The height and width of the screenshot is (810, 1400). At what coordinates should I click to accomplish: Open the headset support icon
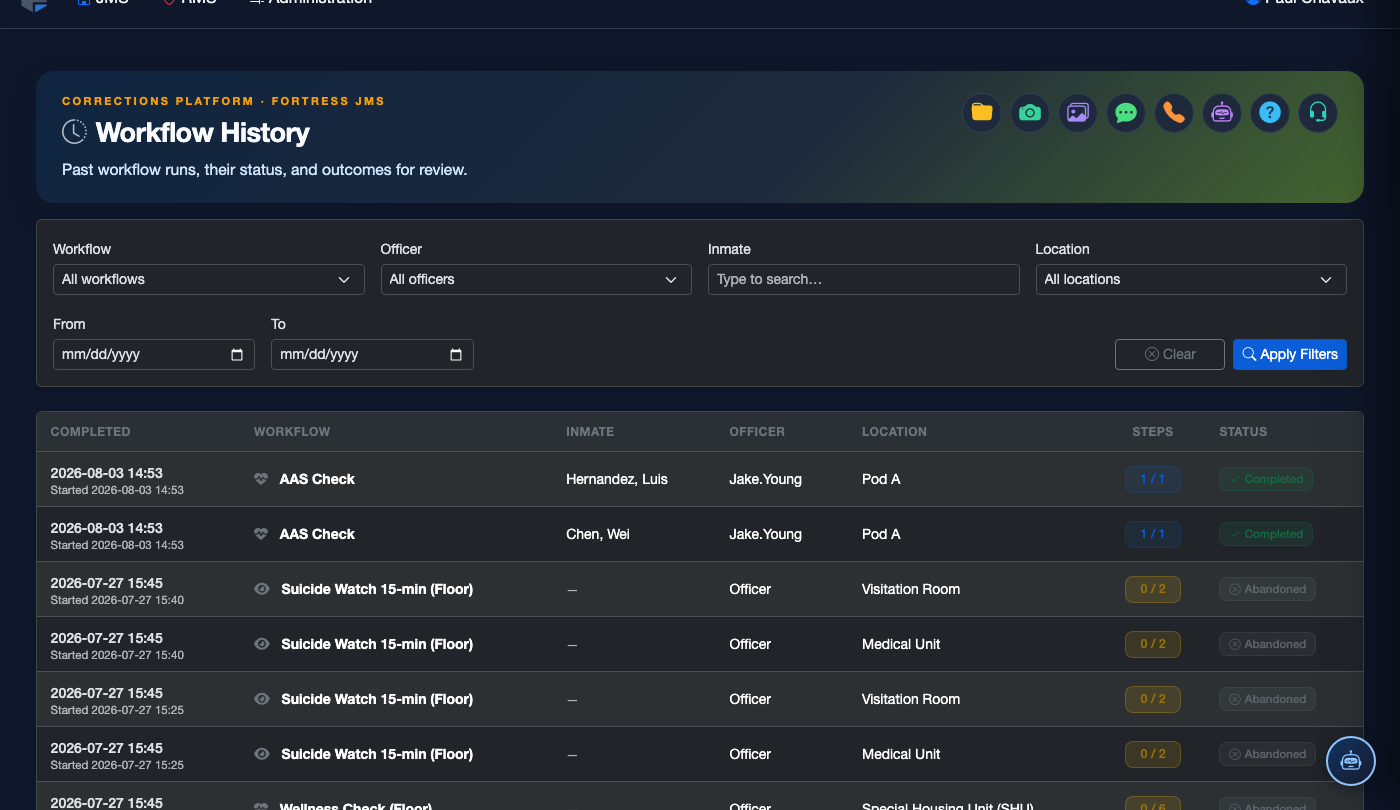click(1318, 112)
